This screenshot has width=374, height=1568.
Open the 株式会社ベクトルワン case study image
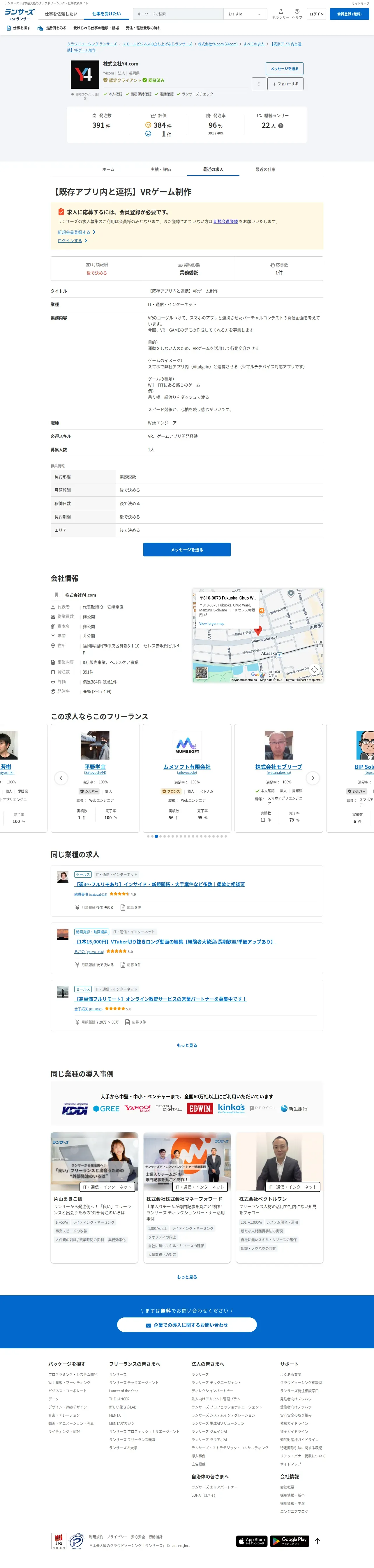coord(280,1162)
